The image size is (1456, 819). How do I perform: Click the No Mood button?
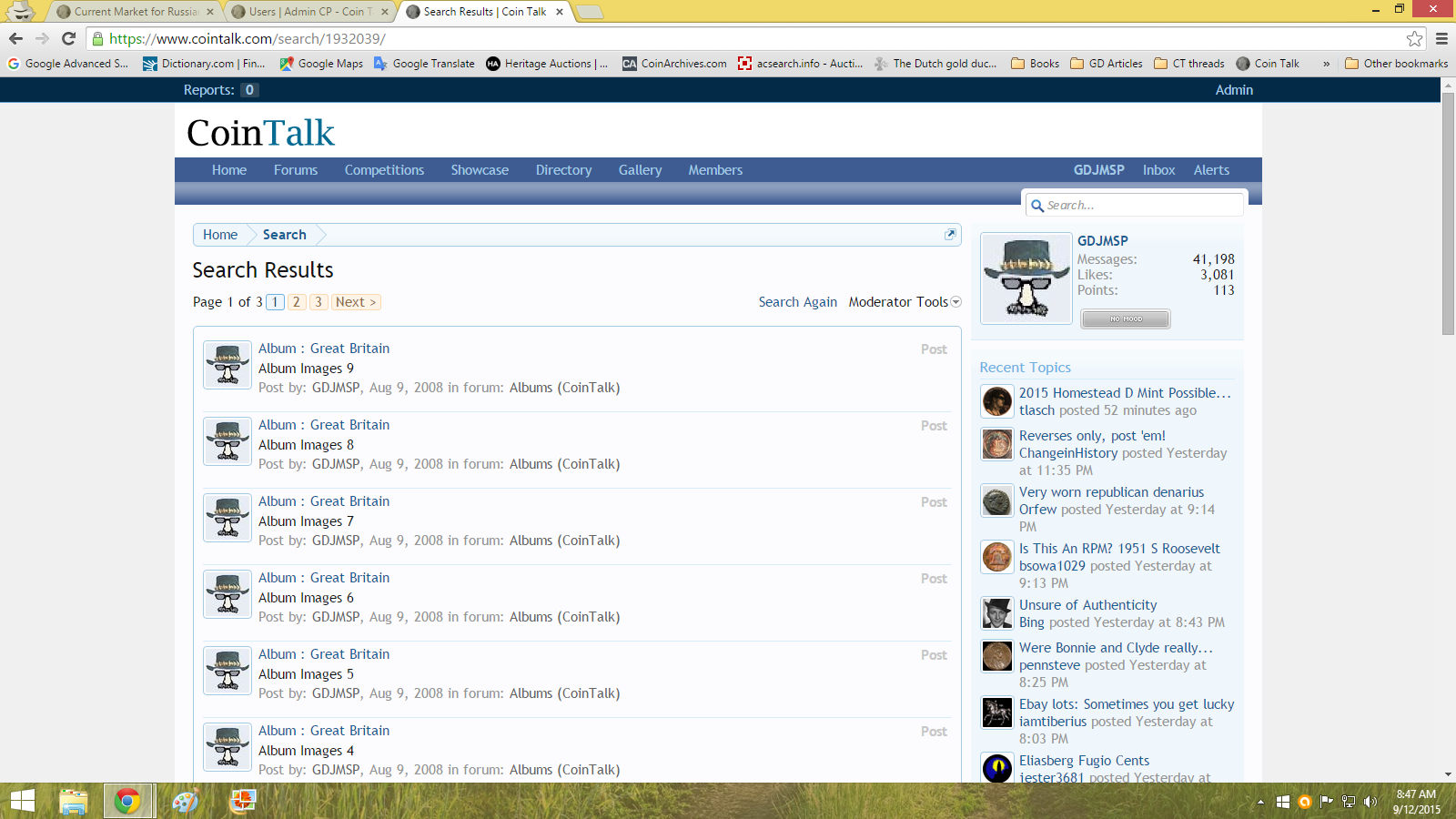point(1126,318)
